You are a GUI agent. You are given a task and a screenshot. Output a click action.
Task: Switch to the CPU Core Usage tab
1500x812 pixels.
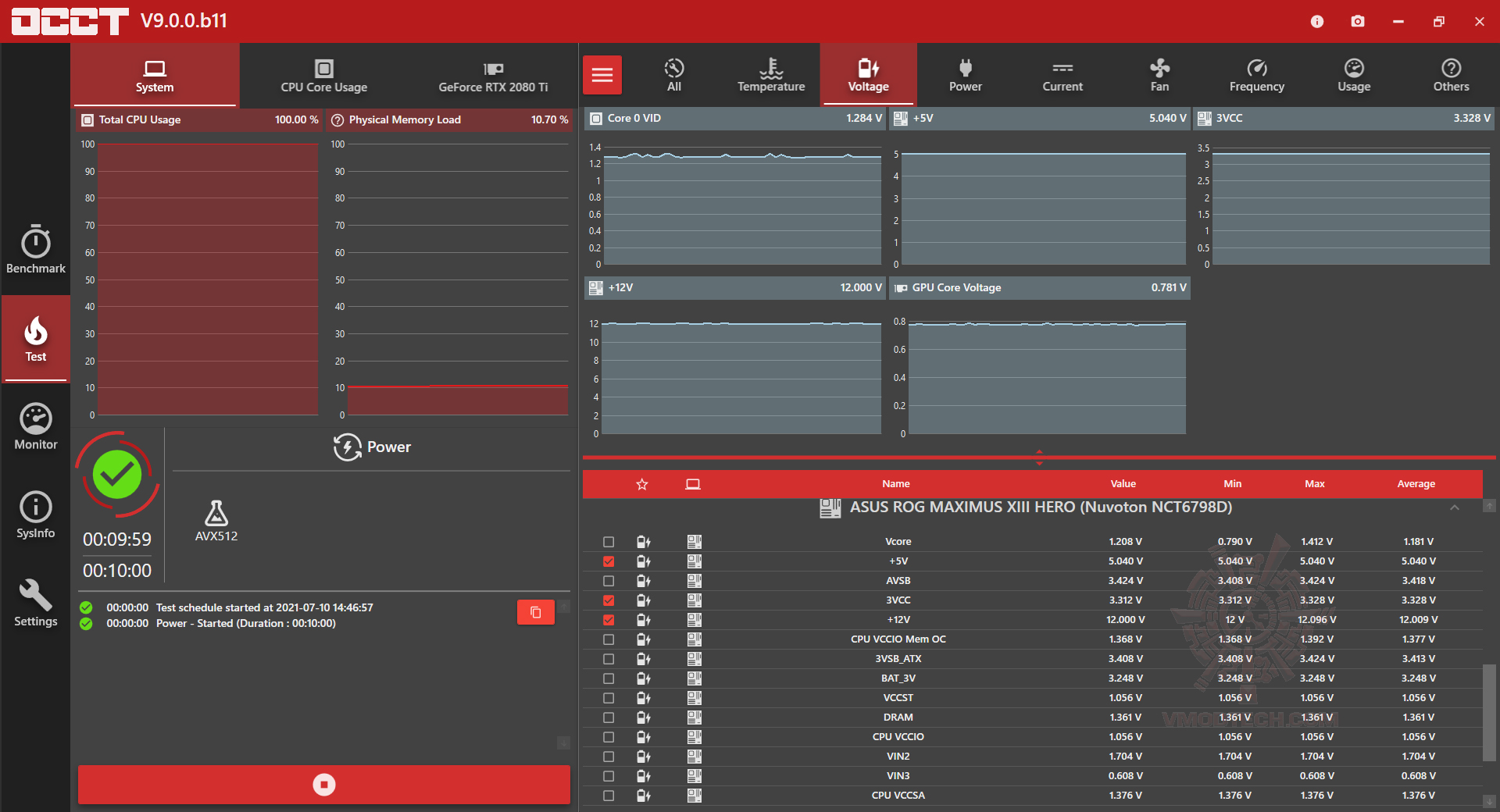click(323, 76)
